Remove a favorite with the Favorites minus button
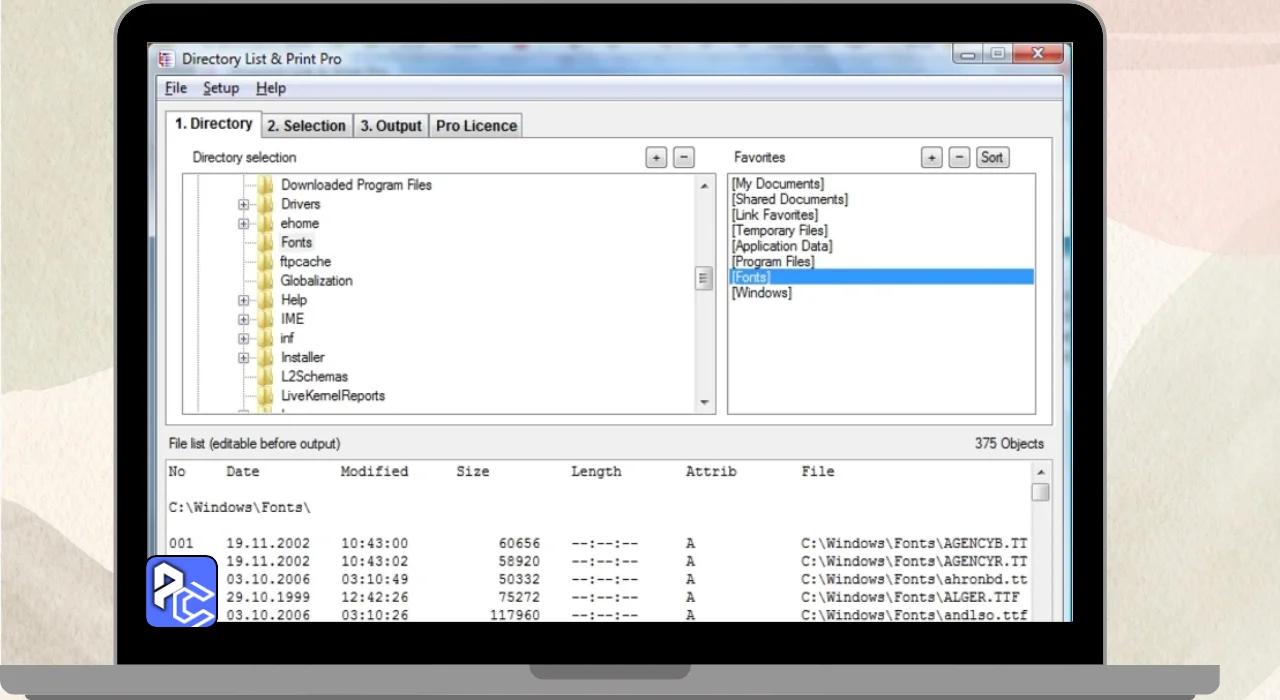This screenshot has width=1280, height=700. click(959, 157)
